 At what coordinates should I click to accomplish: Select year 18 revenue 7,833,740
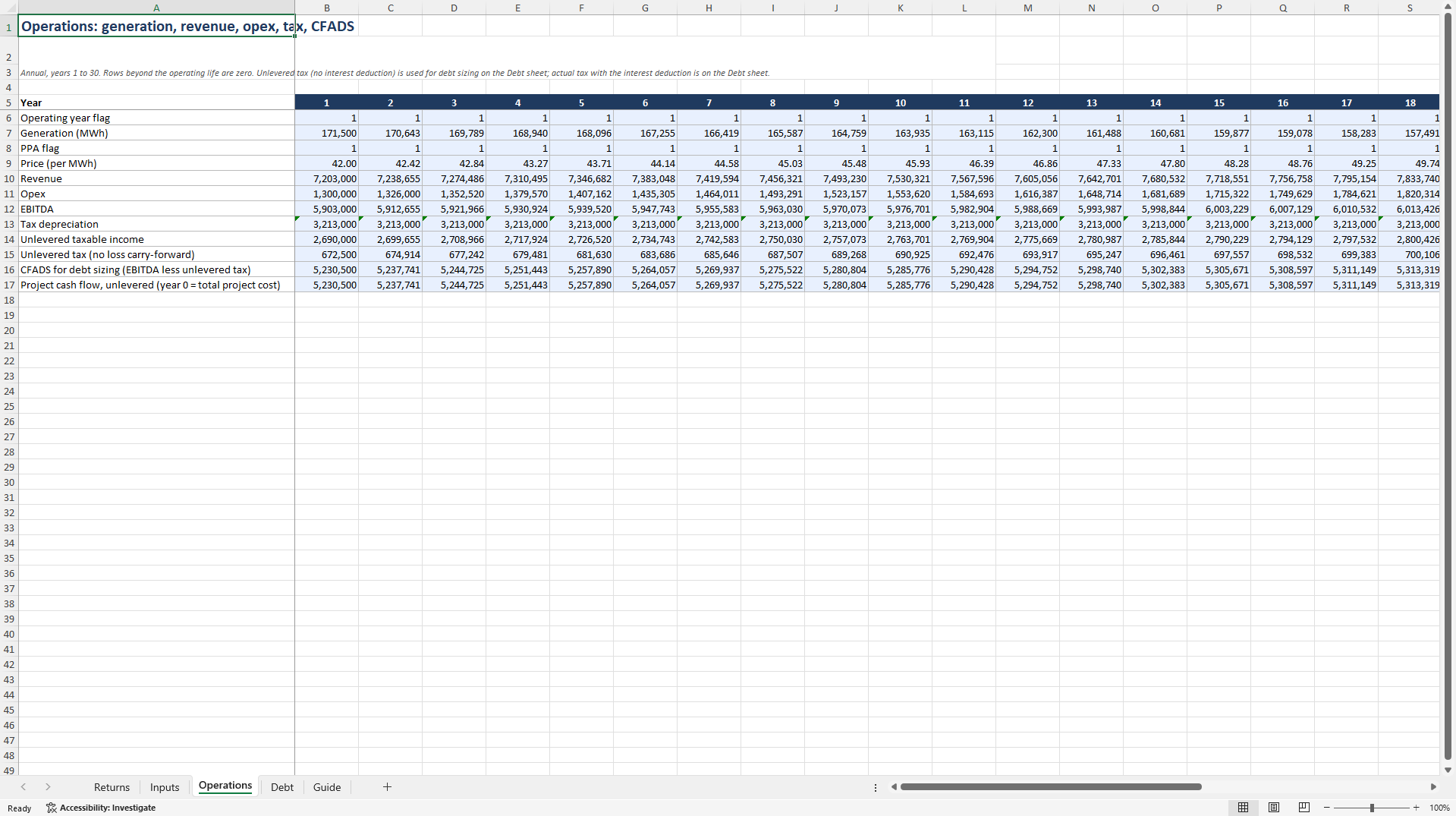1410,178
